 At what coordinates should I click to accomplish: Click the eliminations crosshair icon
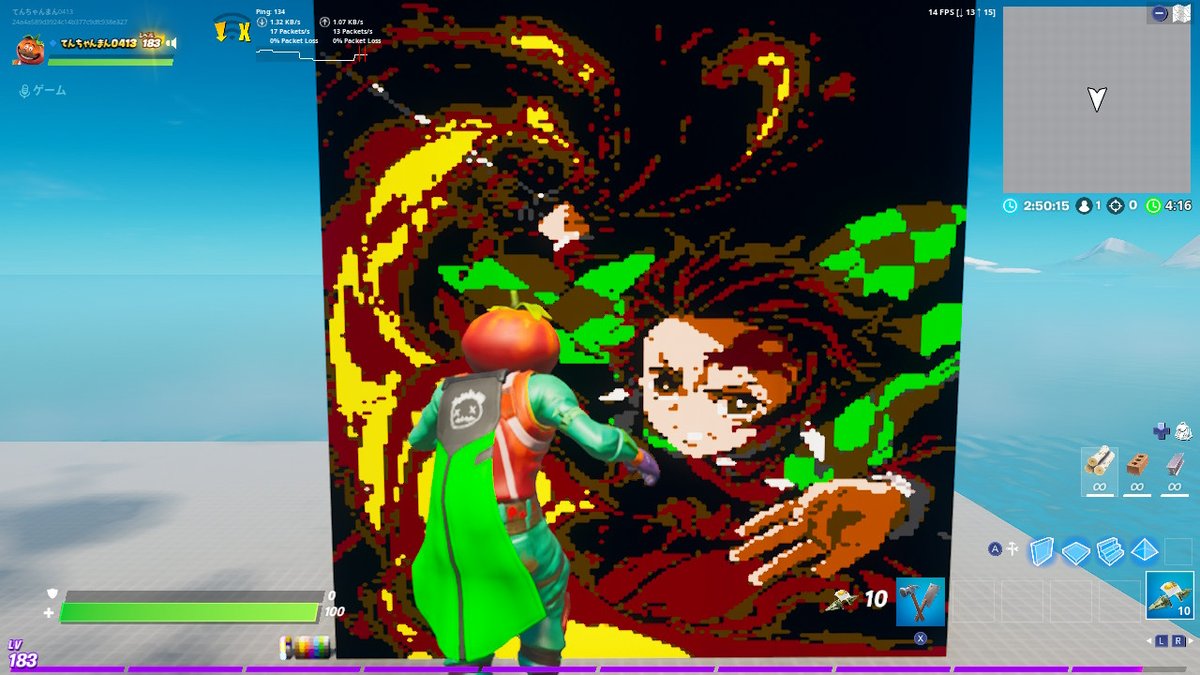click(x=1115, y=206)
